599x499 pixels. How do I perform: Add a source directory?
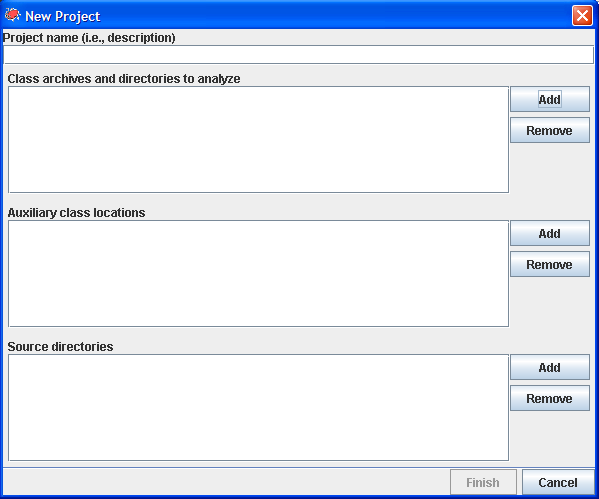point(550,367)
